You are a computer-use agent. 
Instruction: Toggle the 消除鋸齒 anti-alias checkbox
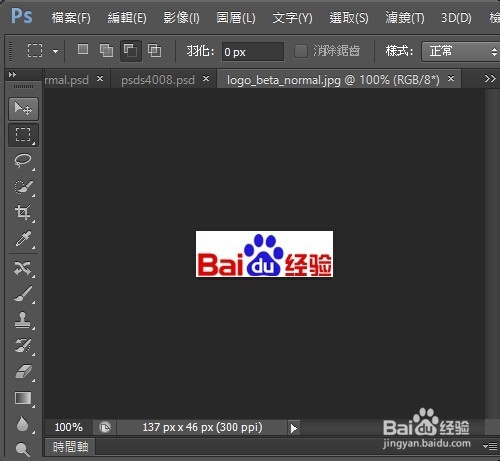(x=301, y=51)
